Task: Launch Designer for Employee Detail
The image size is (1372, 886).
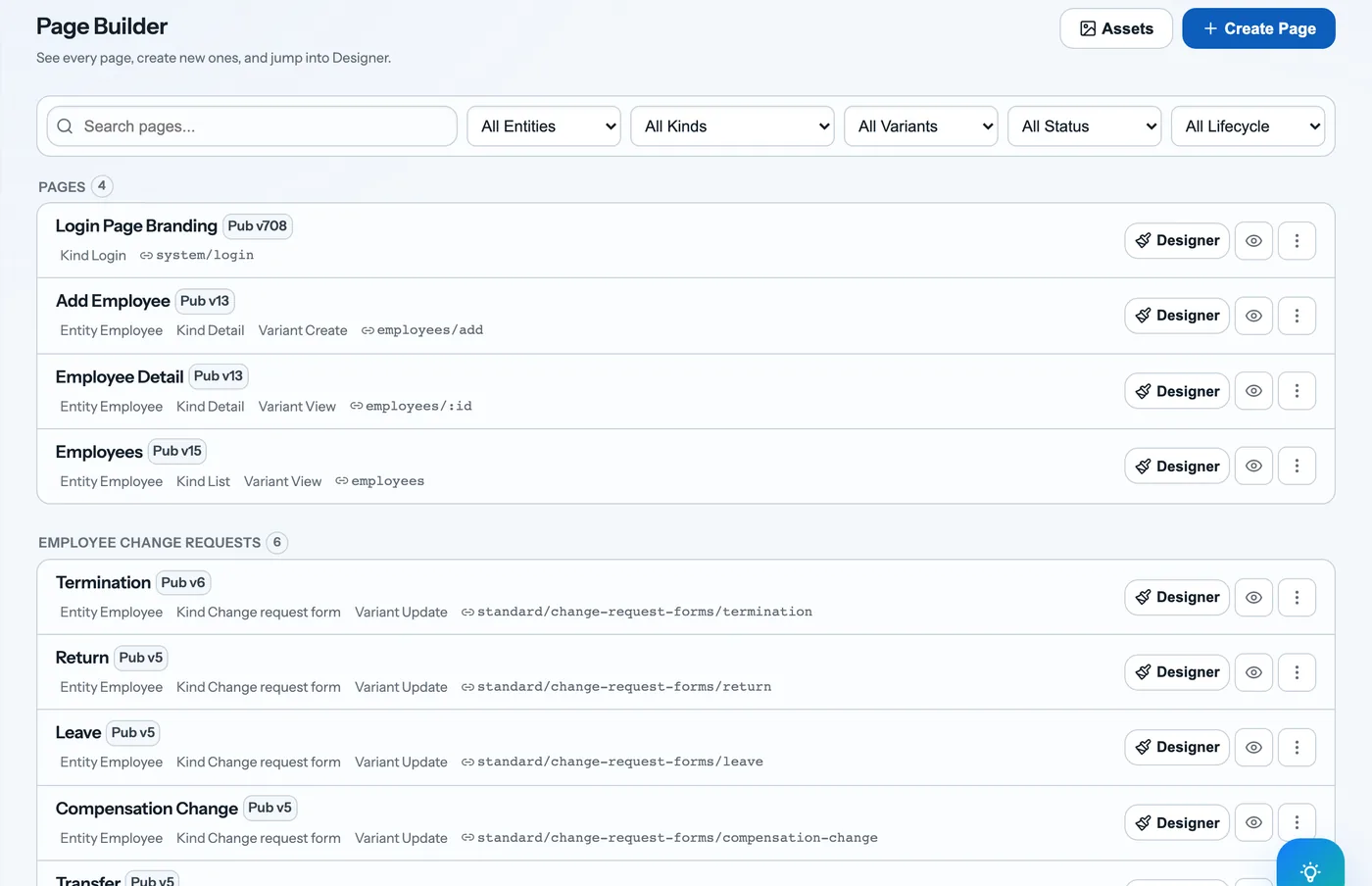Action: [x=1177, y=391]
